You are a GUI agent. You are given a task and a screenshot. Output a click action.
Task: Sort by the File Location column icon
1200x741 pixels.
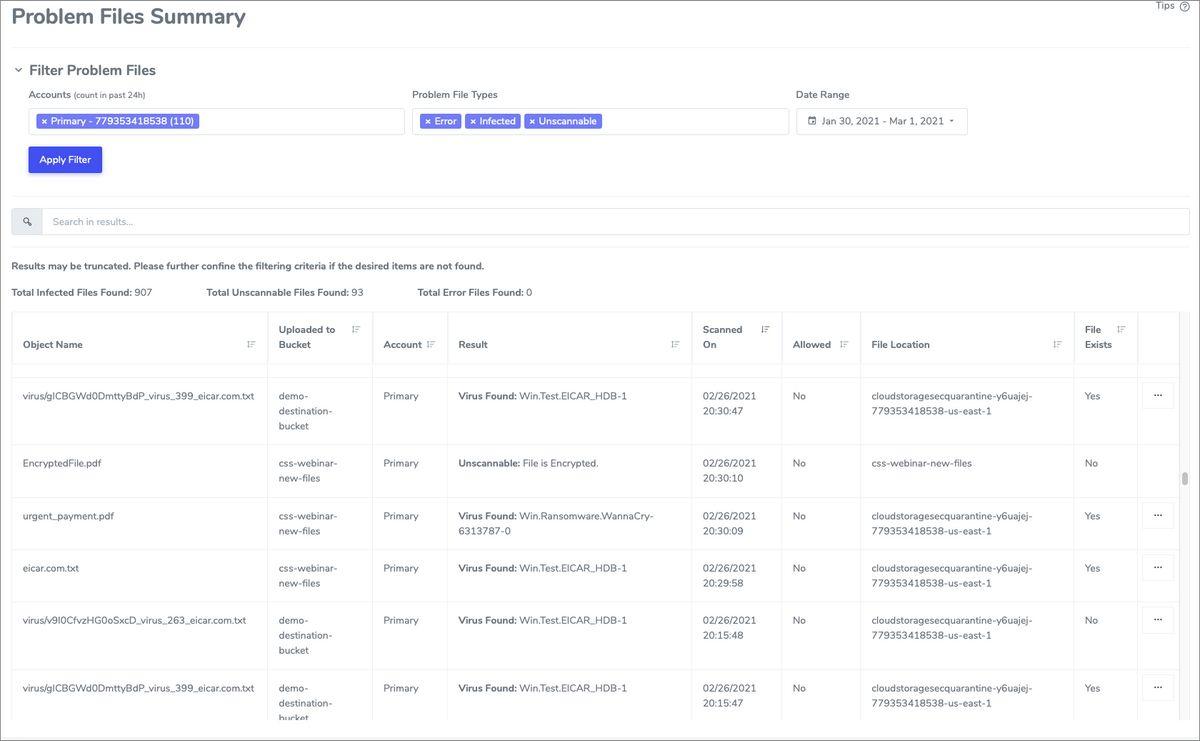point(1057,344)
